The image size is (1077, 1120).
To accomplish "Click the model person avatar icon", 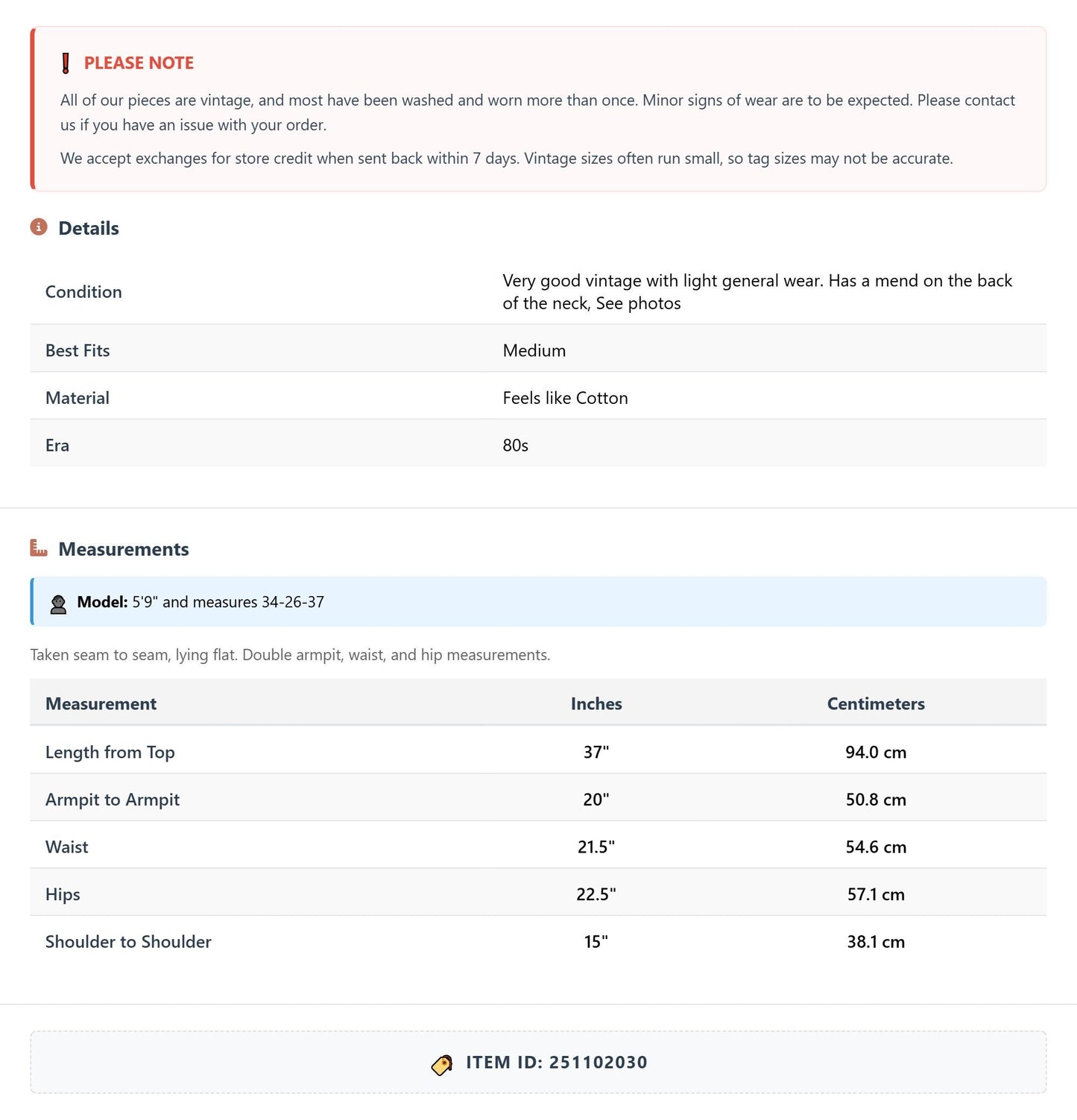I will [58, 603].
